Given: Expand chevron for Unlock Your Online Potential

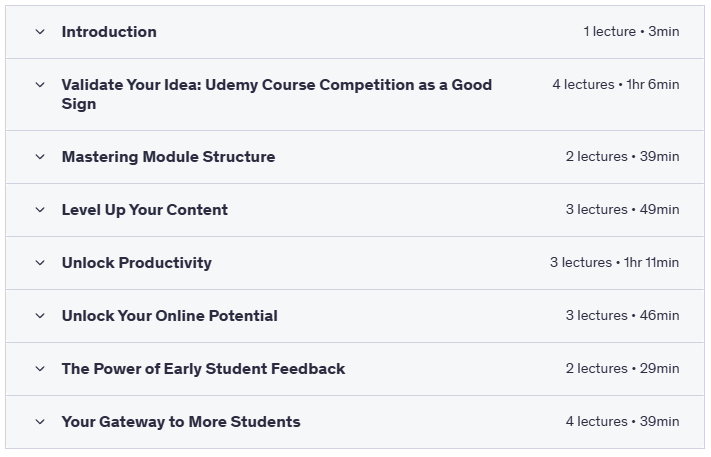Looking at the screenshot, I should pos(40,316).
